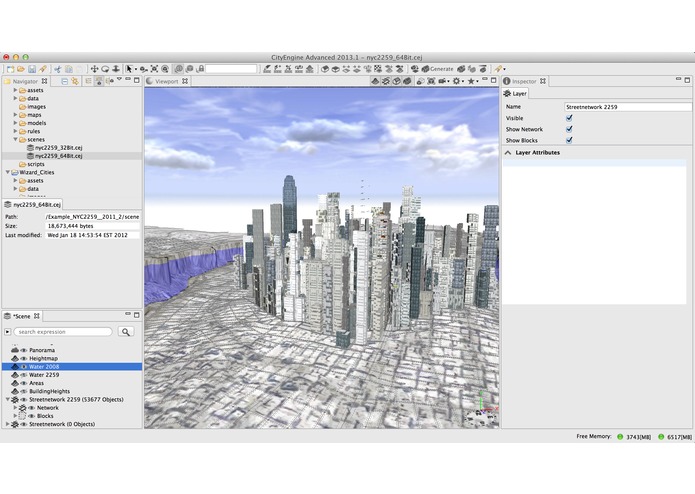Click the Cut scissors toolbar icon
The image size is (695, 494).
[58, 69]
